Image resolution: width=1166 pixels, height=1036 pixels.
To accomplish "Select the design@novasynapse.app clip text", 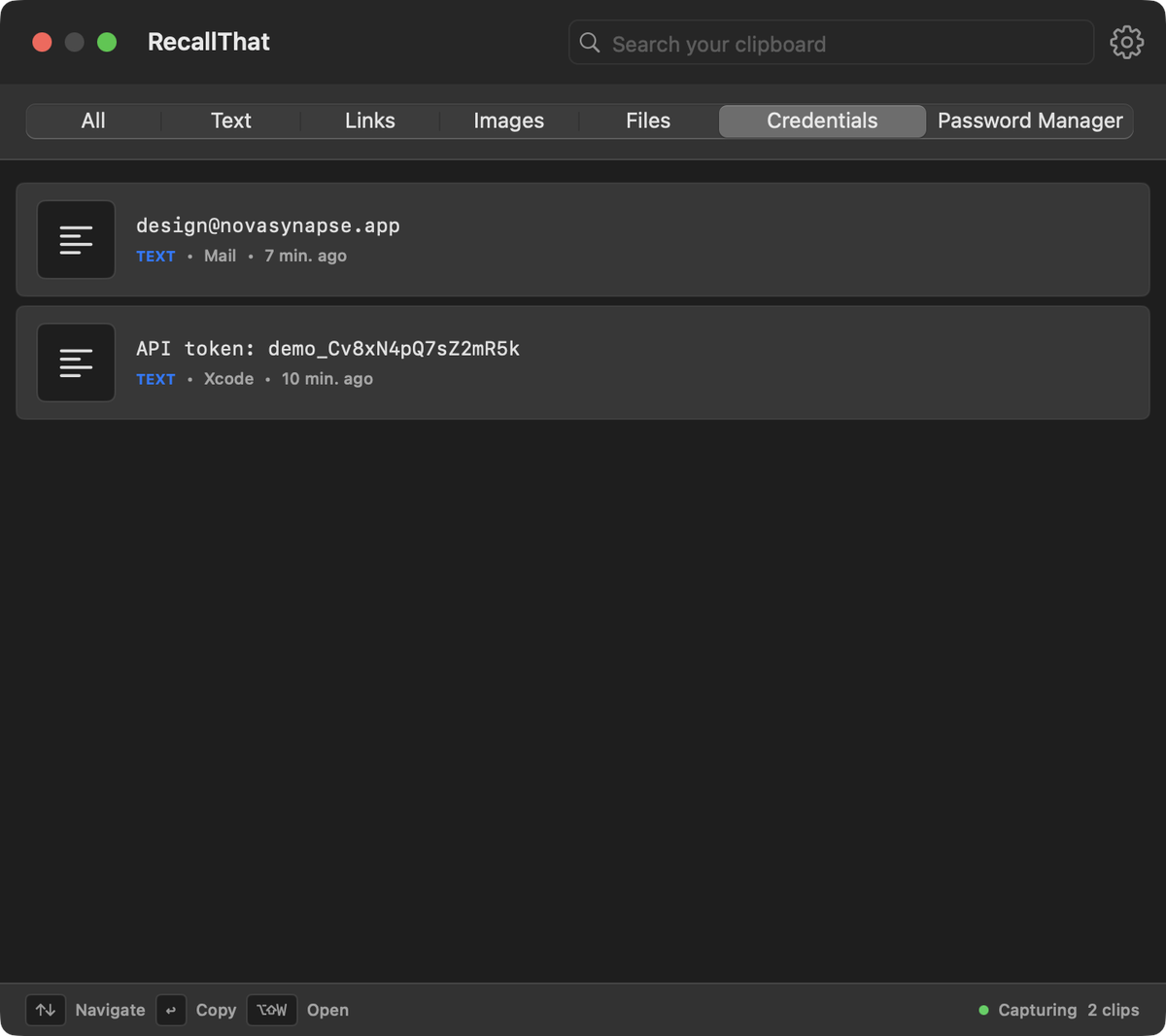I will (x=268, y=225).
